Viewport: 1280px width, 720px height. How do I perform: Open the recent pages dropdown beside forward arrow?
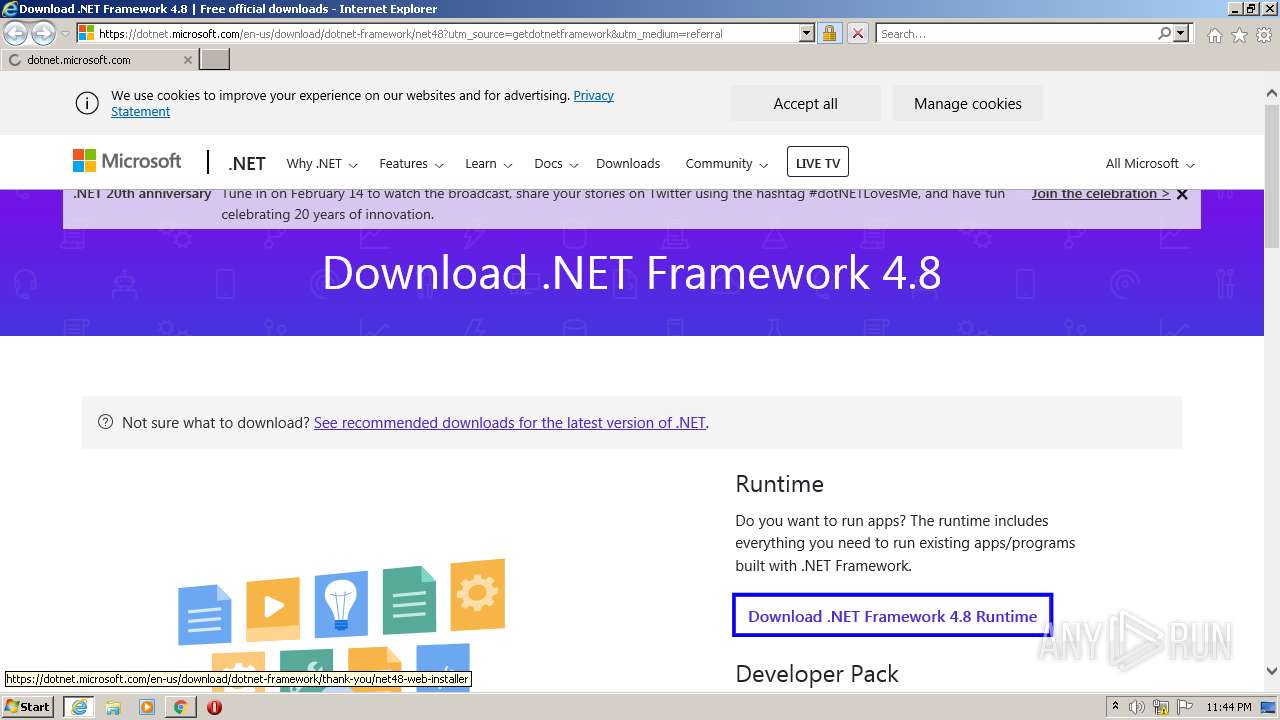tap(65, 34)
